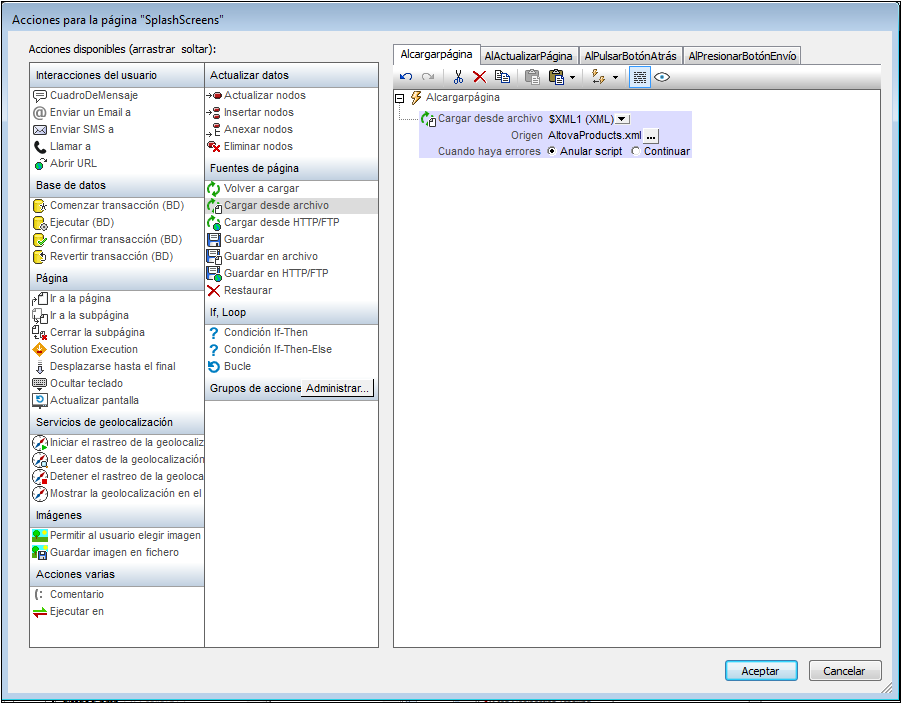Screen dimensions: 902x704
Task: Select the Revertir transacción (BD) icon
Action: point(40,257)
